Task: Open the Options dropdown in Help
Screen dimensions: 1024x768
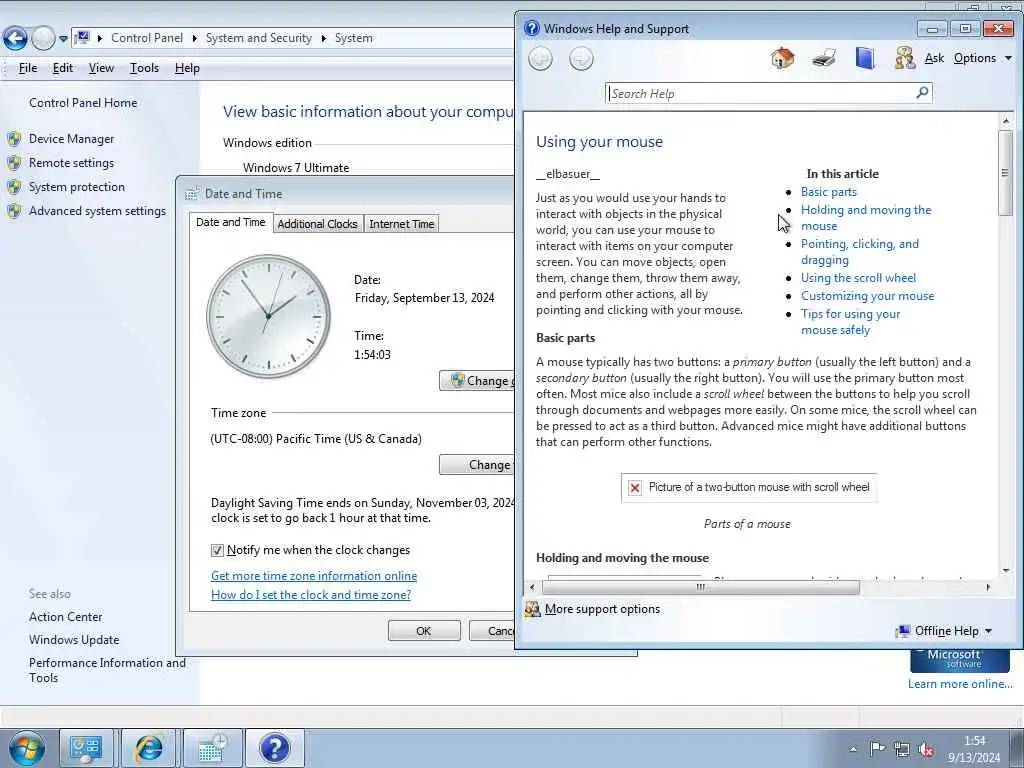Action: (x=982, y=58)
